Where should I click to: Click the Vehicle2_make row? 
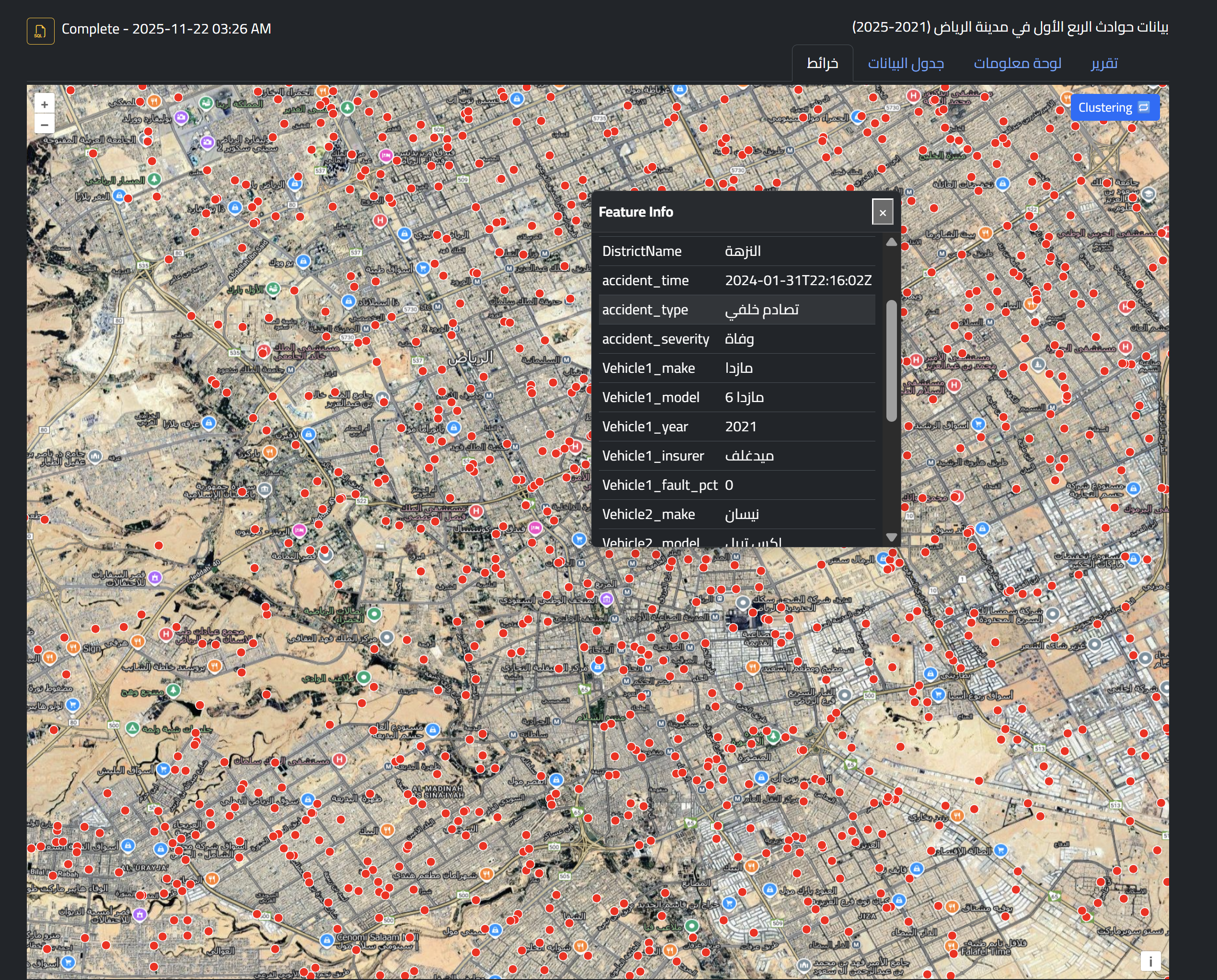736,514
